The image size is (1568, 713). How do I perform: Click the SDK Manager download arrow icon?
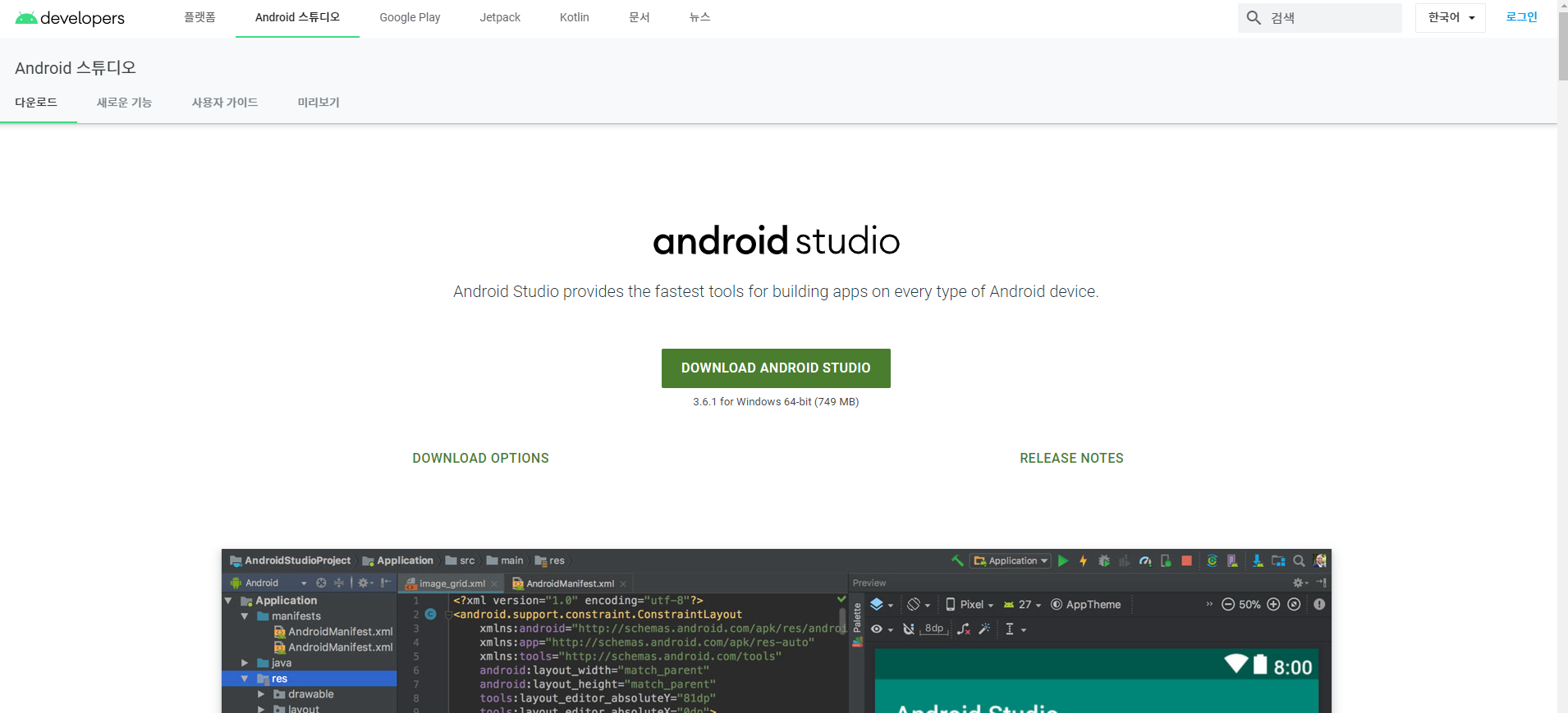click(x=1257, y=560)
